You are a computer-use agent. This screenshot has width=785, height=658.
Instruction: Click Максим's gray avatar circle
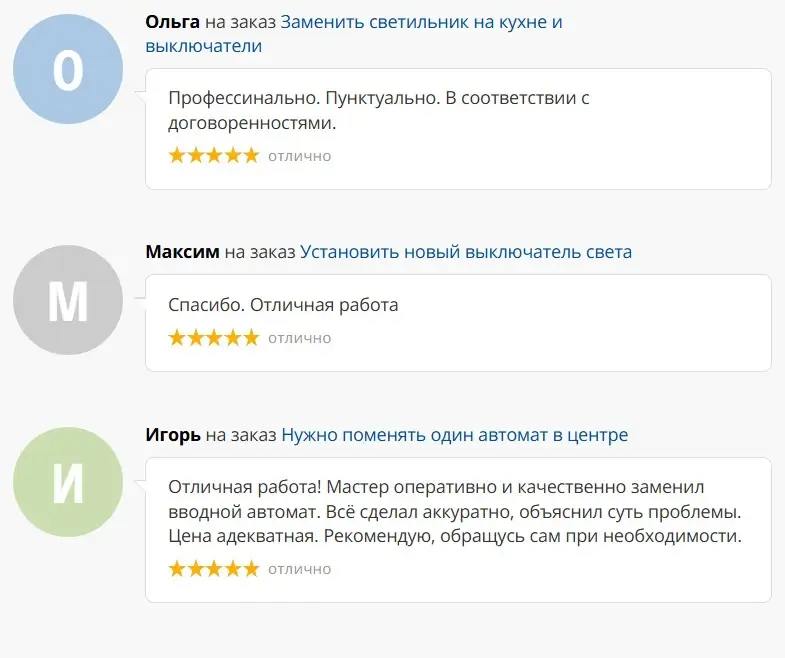point(68,300)
